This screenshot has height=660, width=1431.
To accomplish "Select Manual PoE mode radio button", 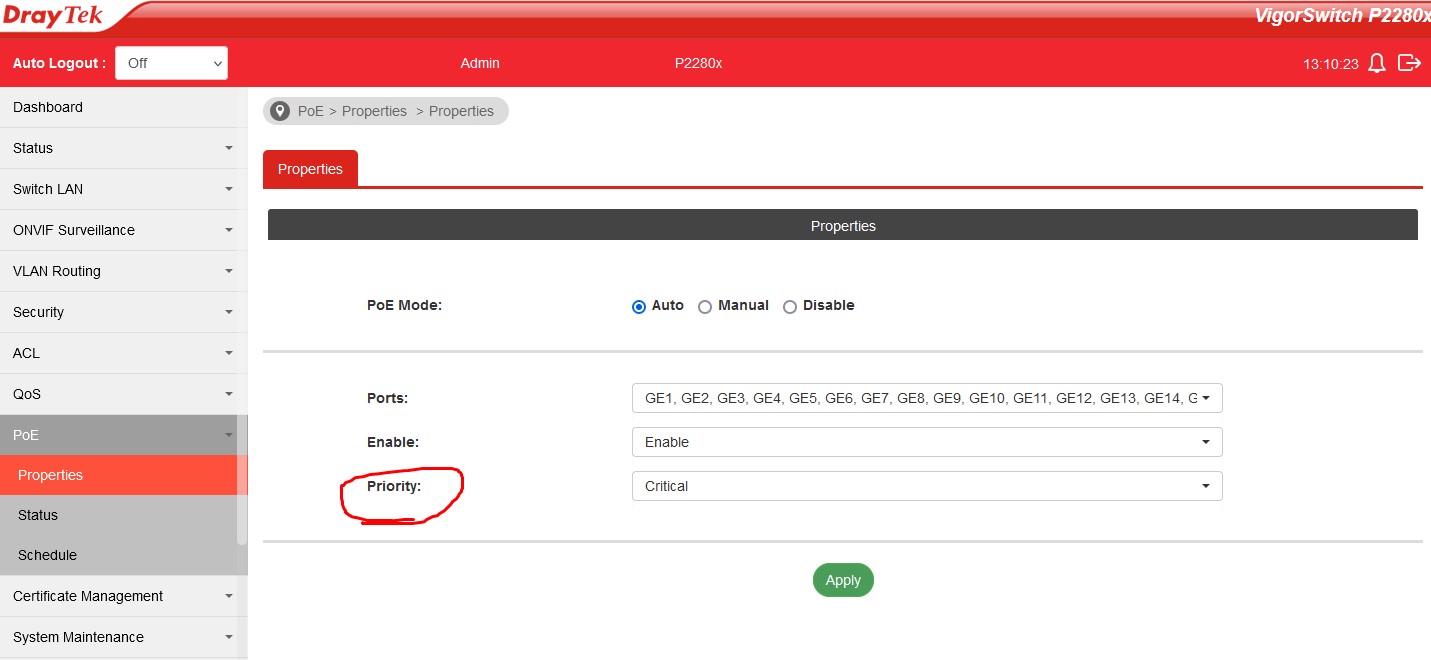I will point(705,306).
